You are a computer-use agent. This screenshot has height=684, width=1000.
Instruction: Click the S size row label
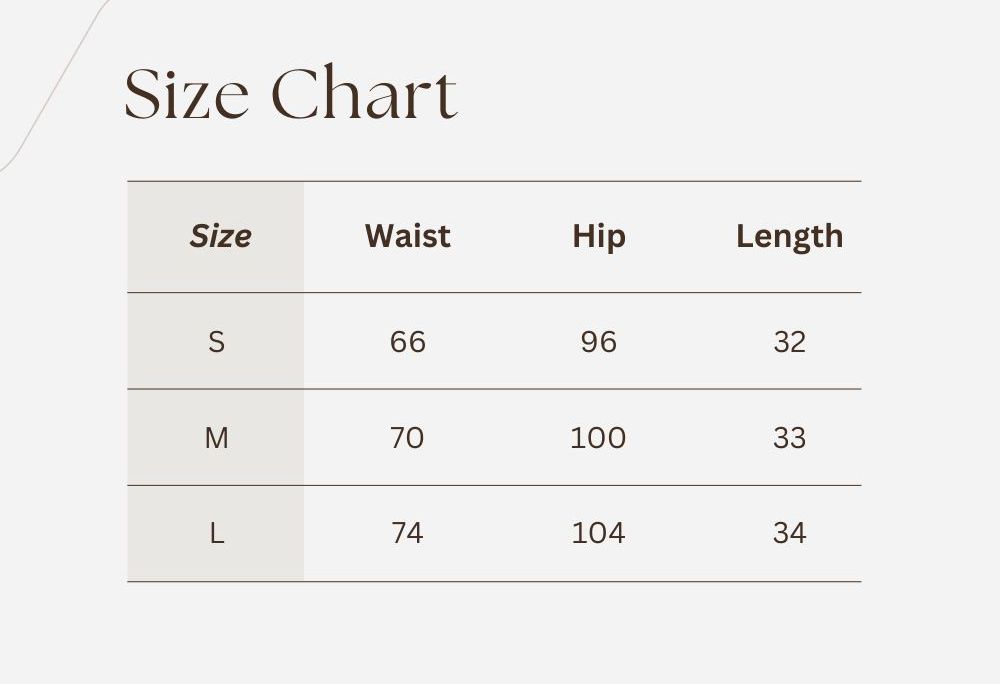coord(216,342)
